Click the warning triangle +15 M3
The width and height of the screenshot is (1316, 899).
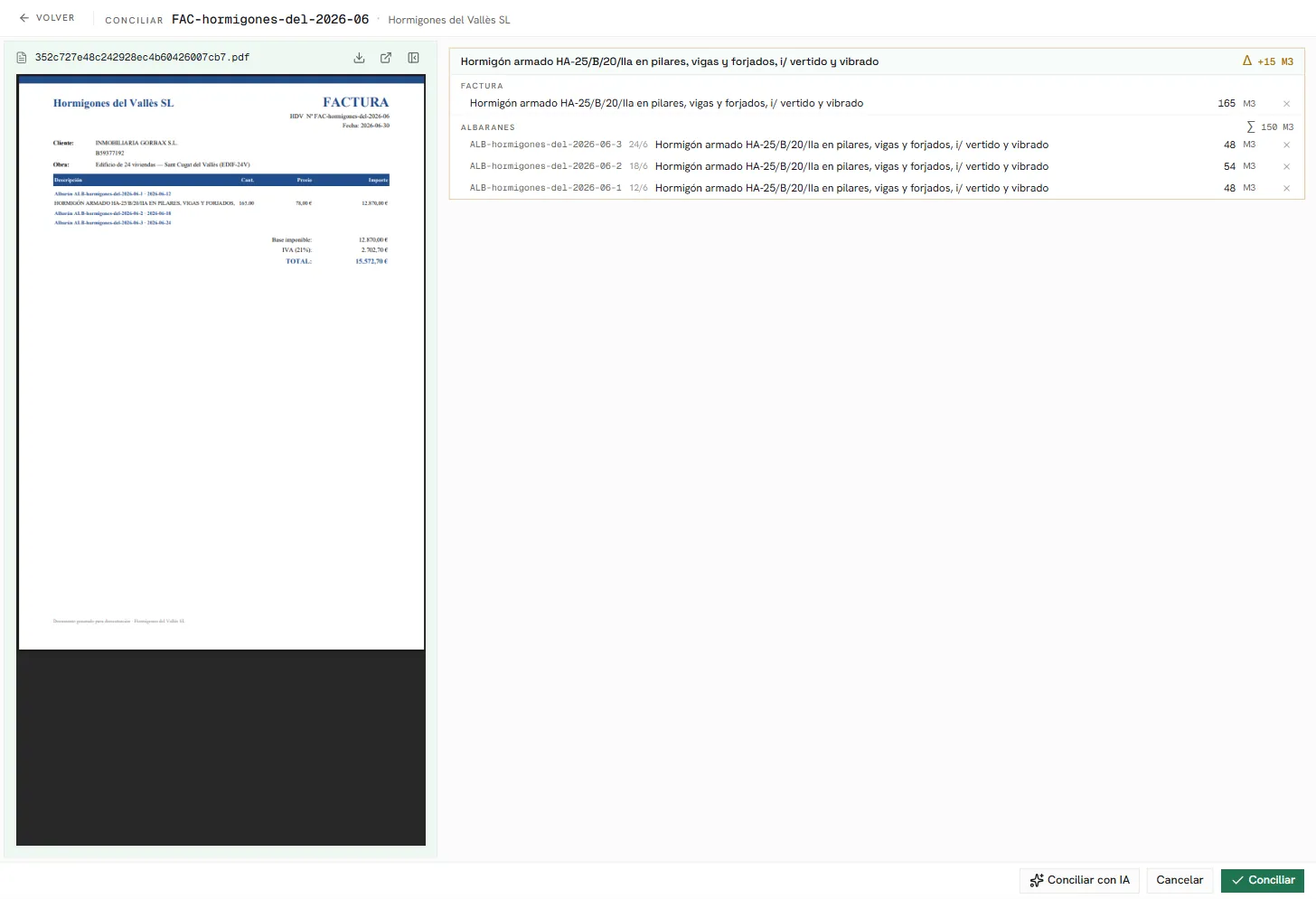(1267, 61)
